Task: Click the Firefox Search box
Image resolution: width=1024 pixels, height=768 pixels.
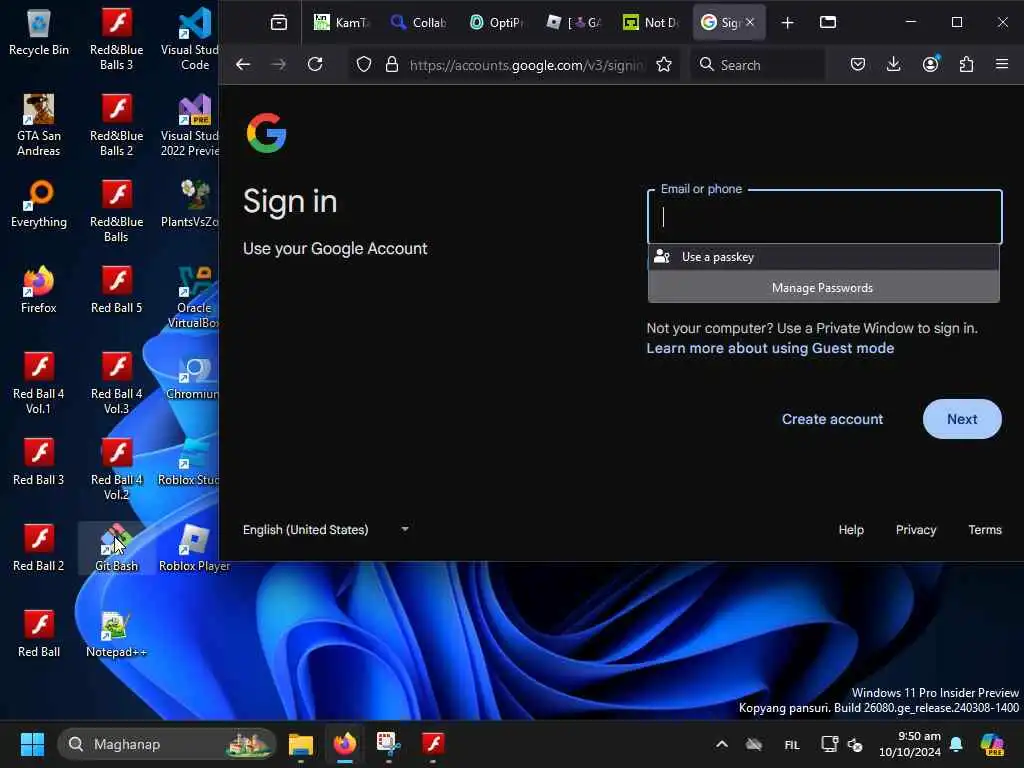Action: (x=758, y=65)
